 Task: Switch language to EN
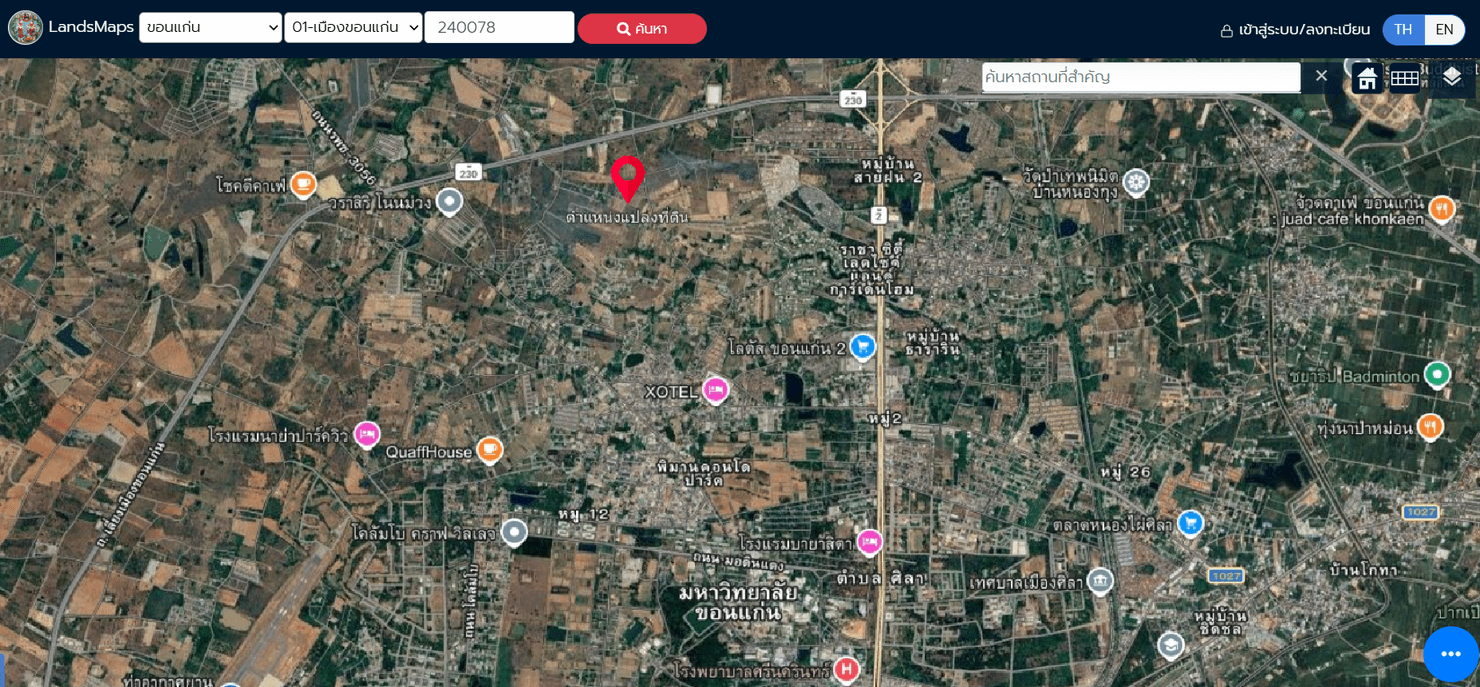[x=1444, y=29]
